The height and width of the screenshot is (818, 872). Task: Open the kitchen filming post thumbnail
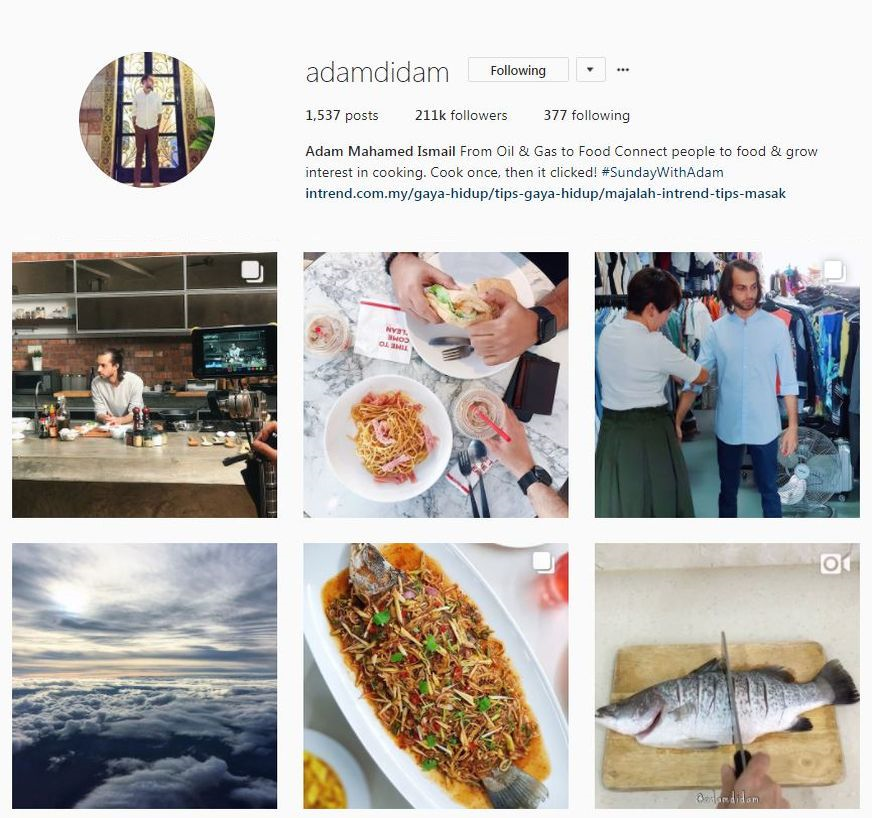pos(145,385)
